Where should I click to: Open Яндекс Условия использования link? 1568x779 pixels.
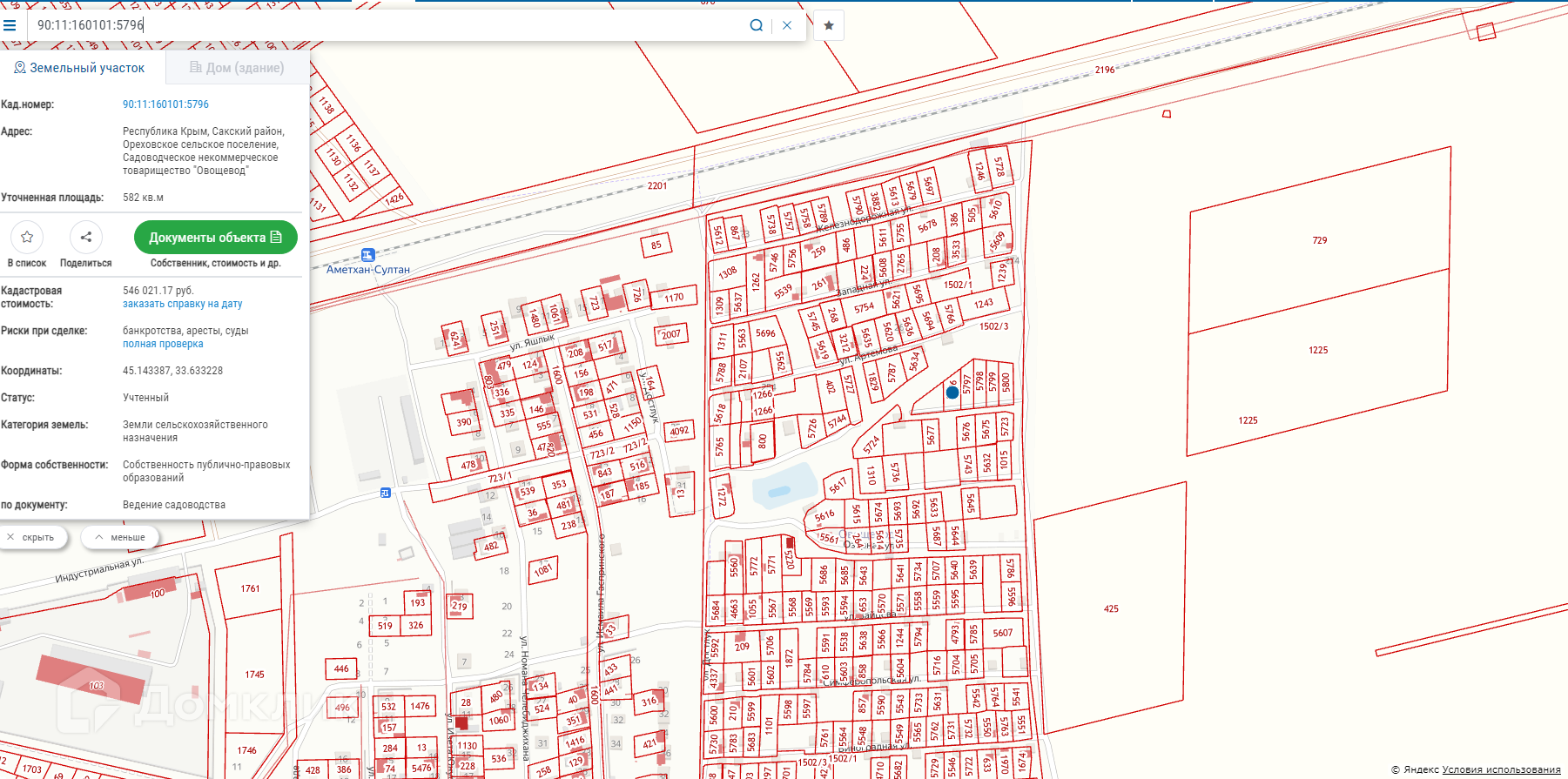tap(1501, 769)
